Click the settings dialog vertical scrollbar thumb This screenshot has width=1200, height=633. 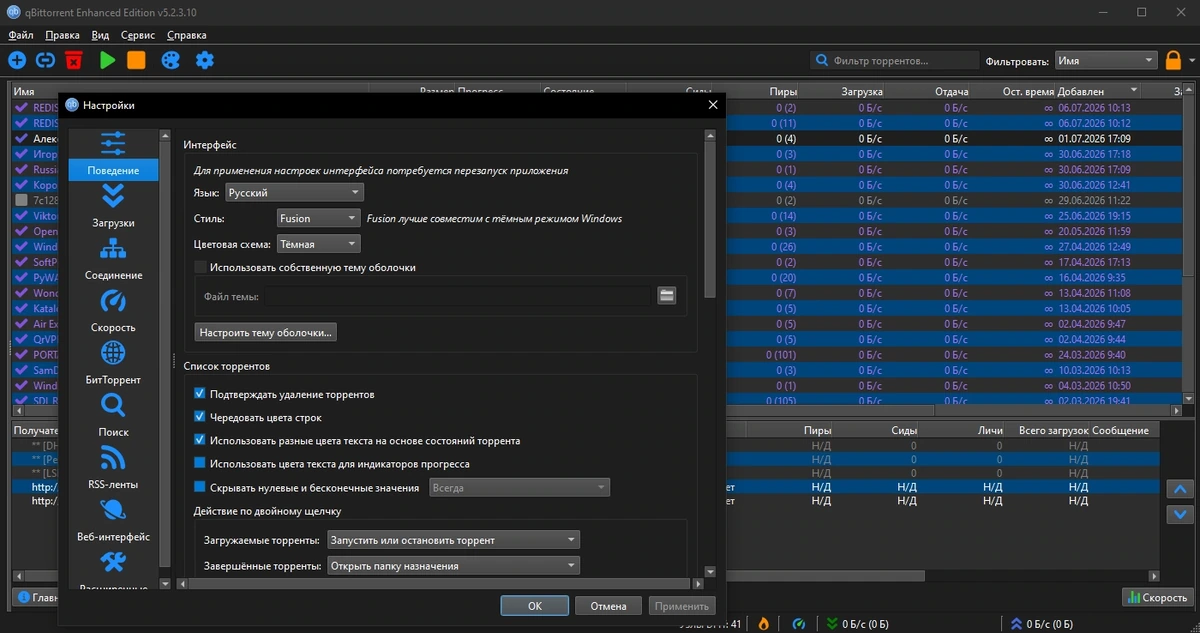(x=710, y=218)
